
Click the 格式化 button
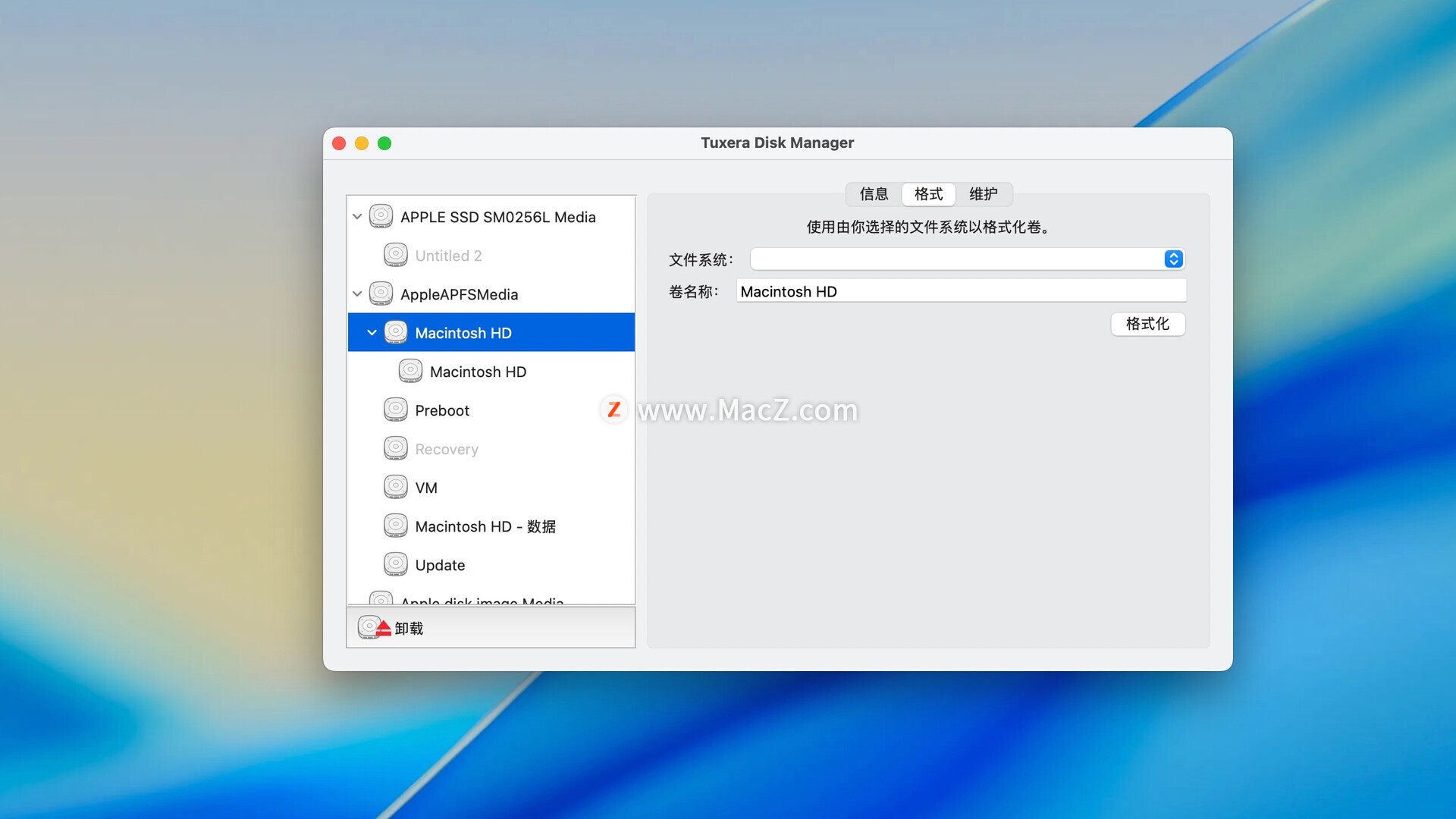[1147, 324]
